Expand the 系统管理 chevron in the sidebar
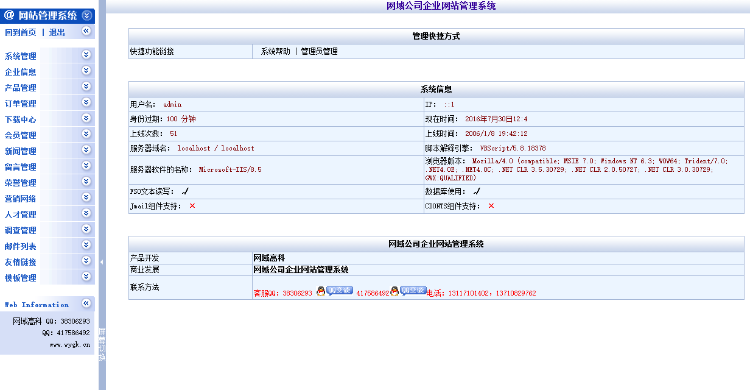Screen dimensions: 750x390 [86, 55]
